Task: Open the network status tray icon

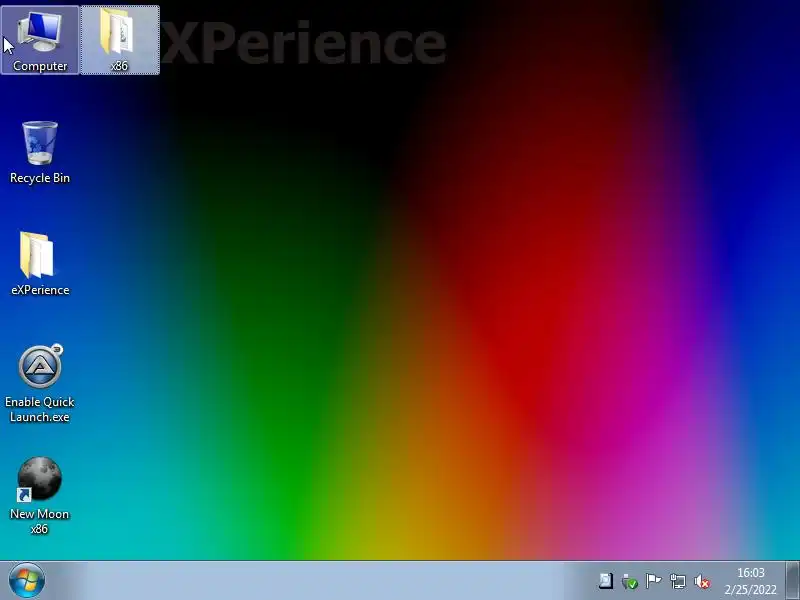Action: [x=678, y=581]
